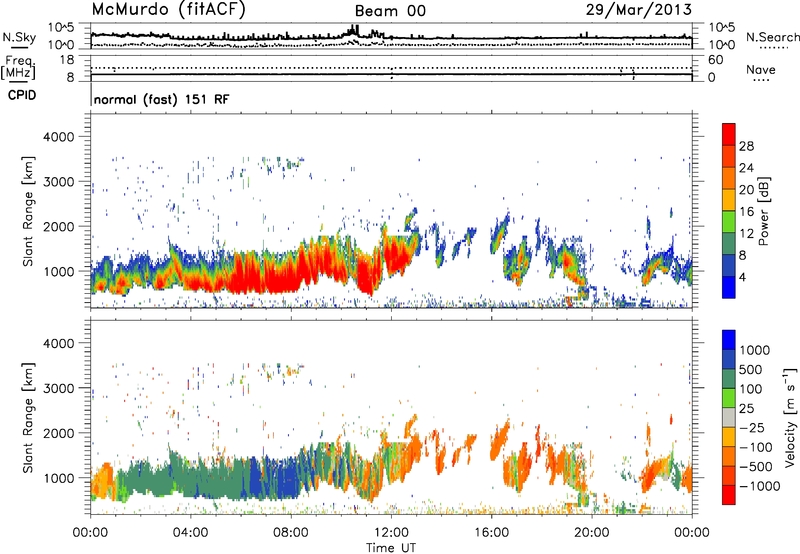The image size is (800, 554).
Task: Click the N.Search legend label
Action: click(x=772, y=37)
